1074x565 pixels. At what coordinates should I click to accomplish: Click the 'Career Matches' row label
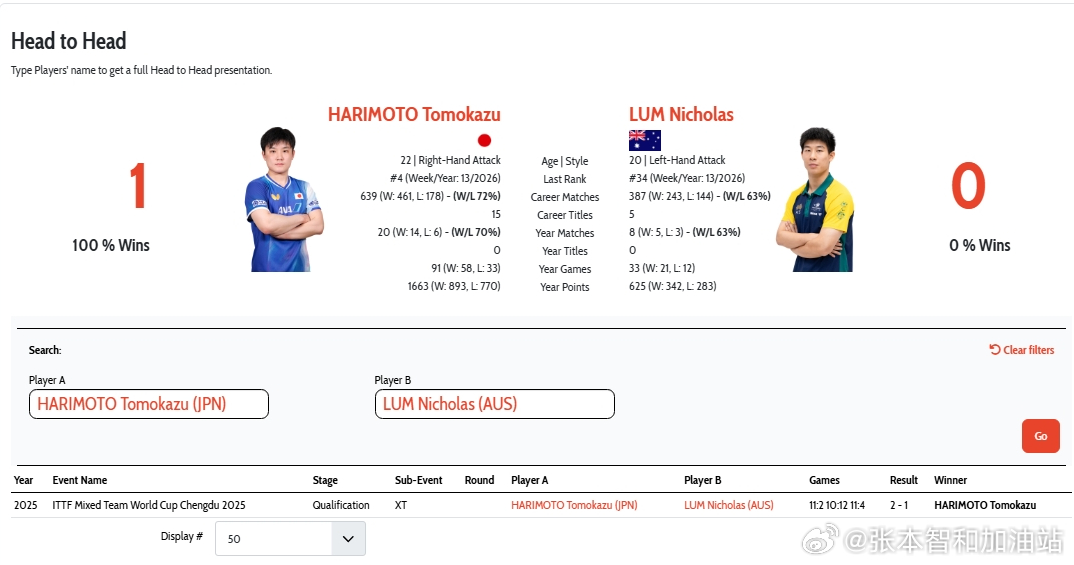click(x=564, y=197)
